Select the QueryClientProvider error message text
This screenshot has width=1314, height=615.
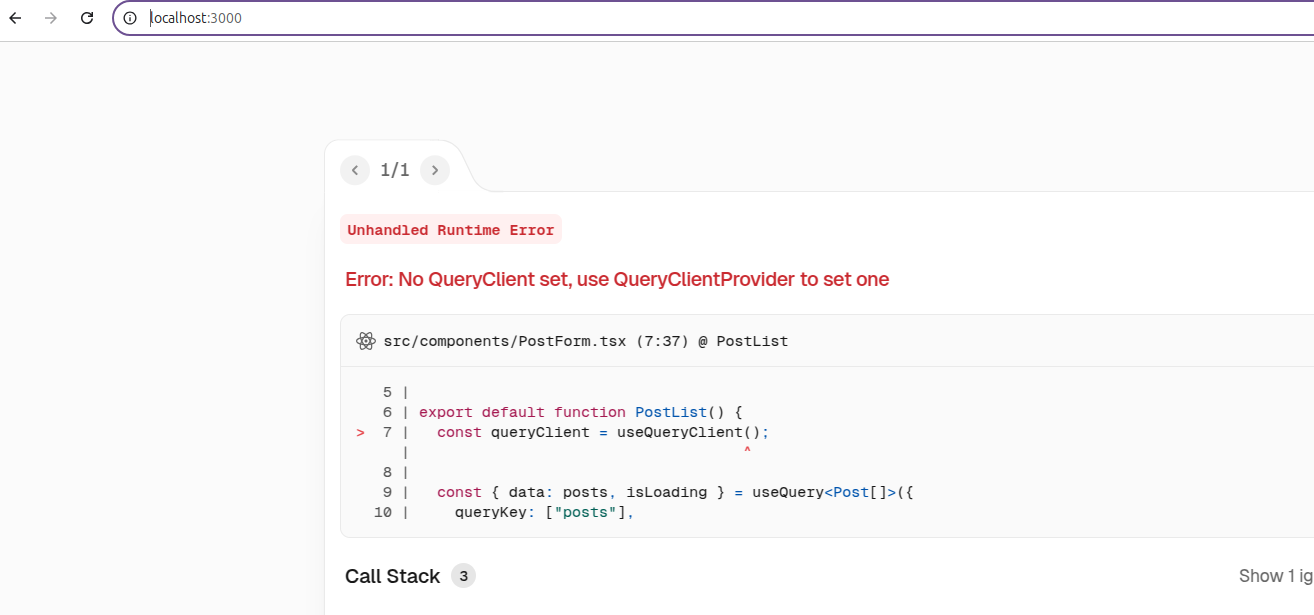click(616, 279)
